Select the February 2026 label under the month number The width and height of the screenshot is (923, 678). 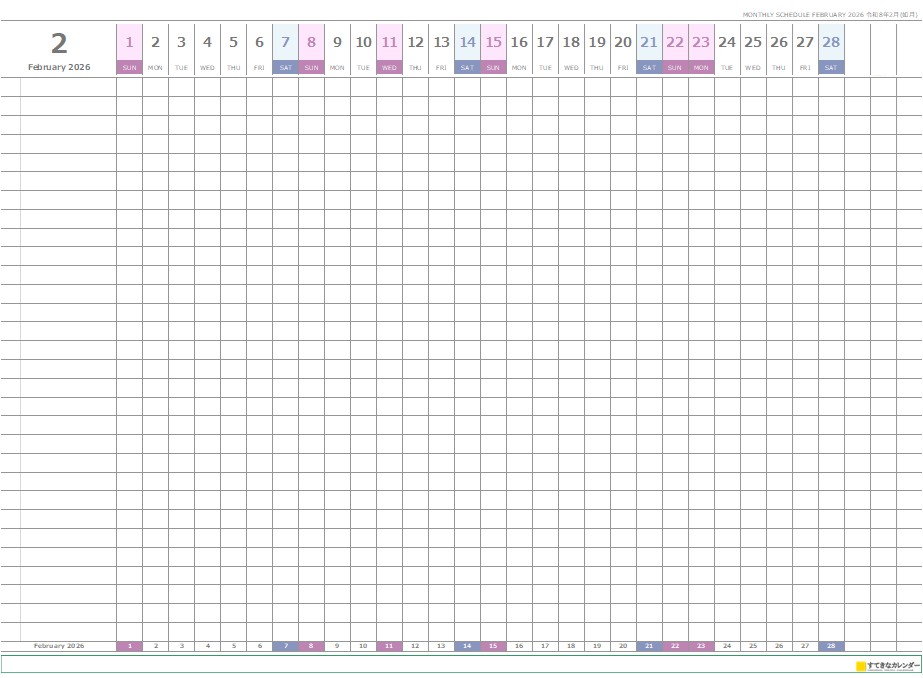pos(59,67)
